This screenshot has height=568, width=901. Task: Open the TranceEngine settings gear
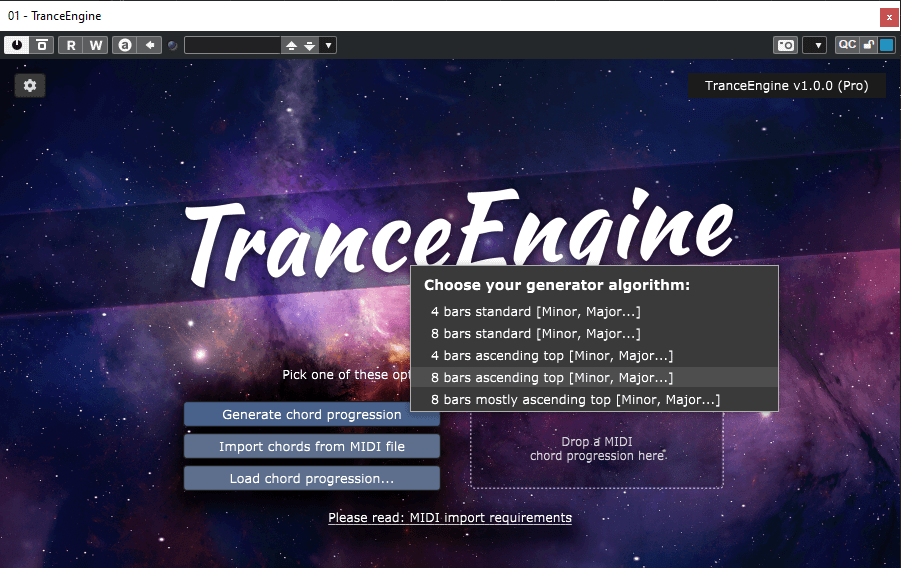click(x=30, y=86)
